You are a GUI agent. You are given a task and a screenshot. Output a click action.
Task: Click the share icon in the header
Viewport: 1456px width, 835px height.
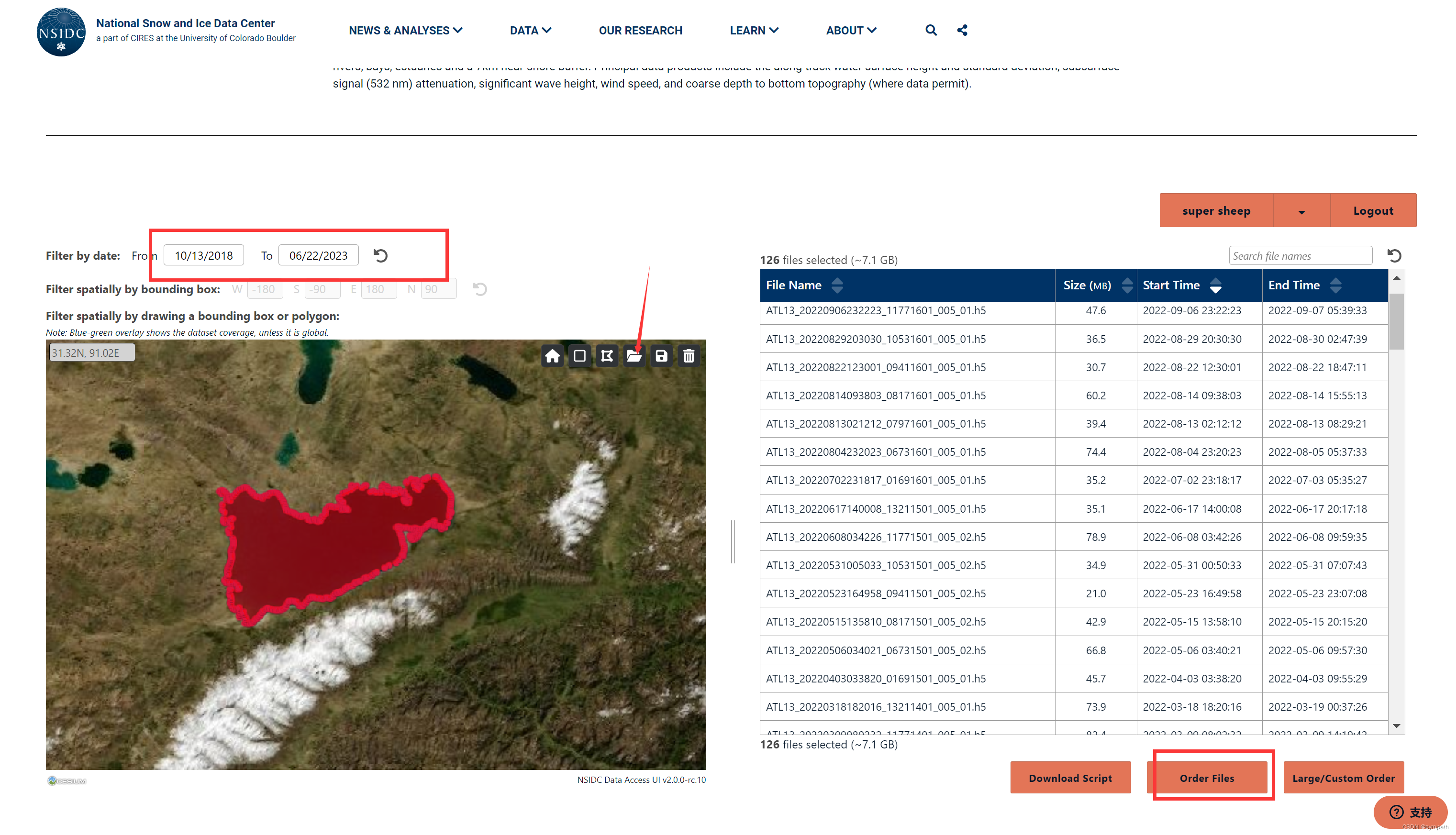pyautogui.click(x=962, y=31)
